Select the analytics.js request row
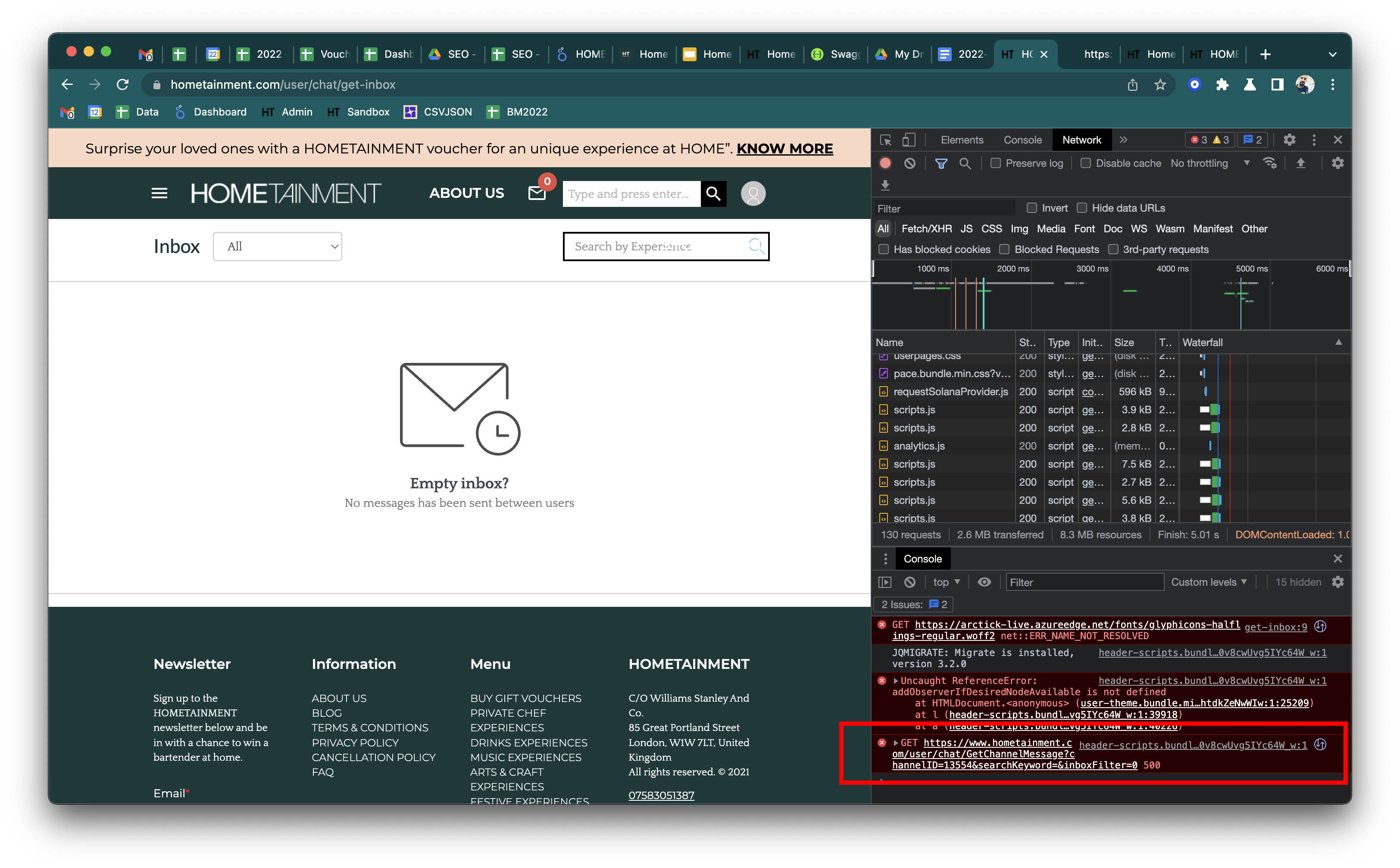 pyautogui.click(x=1111, y=446)
